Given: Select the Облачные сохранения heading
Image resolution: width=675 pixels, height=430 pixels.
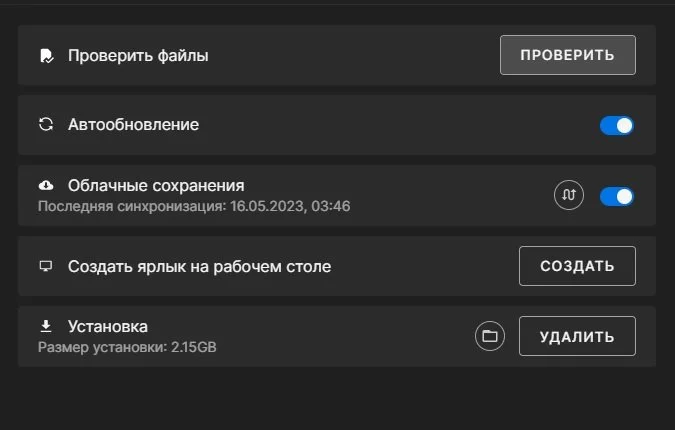Looking at the screenshot, I should [156, 186].
